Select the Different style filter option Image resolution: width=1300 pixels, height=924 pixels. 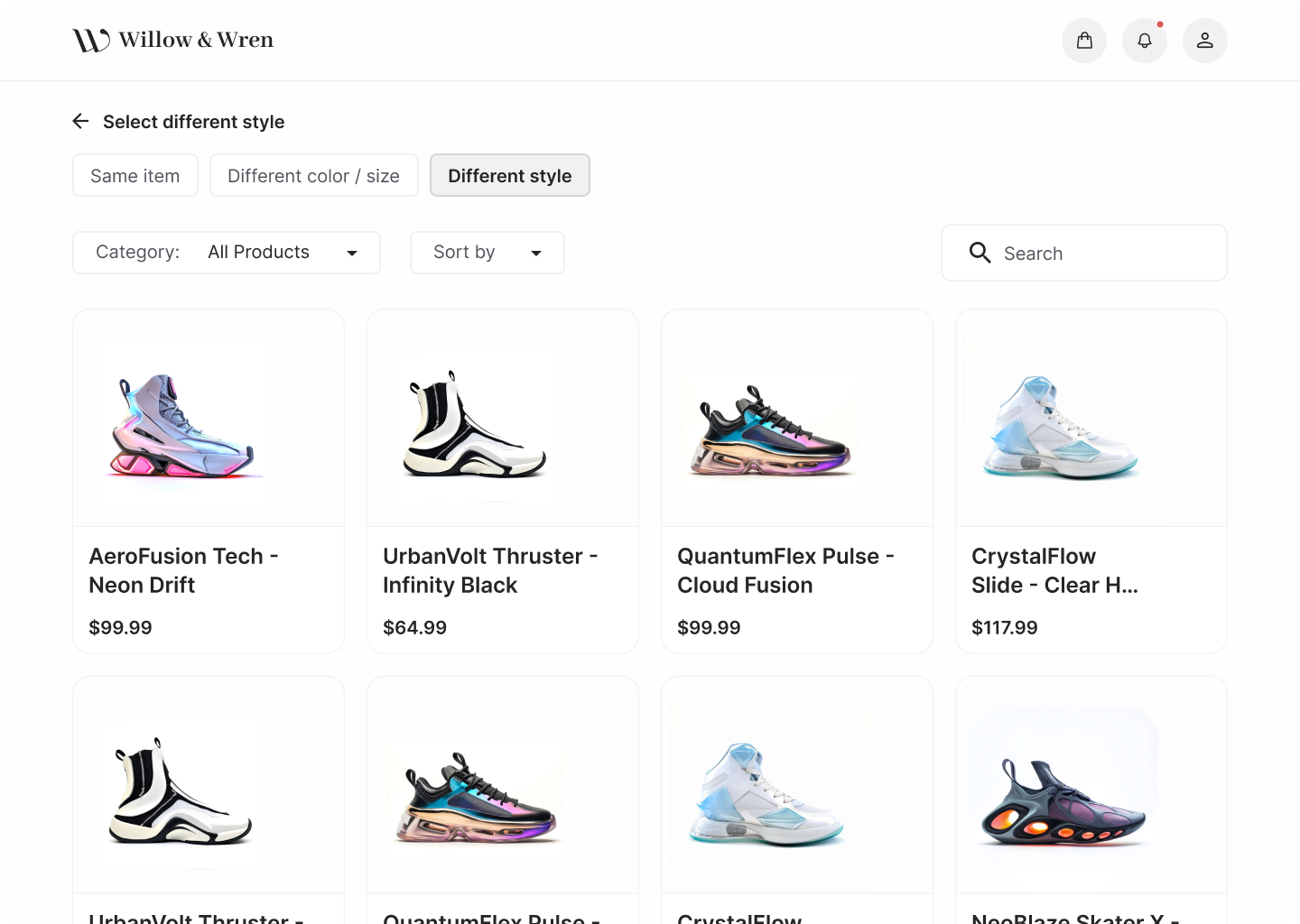click(x=509, y=175)
